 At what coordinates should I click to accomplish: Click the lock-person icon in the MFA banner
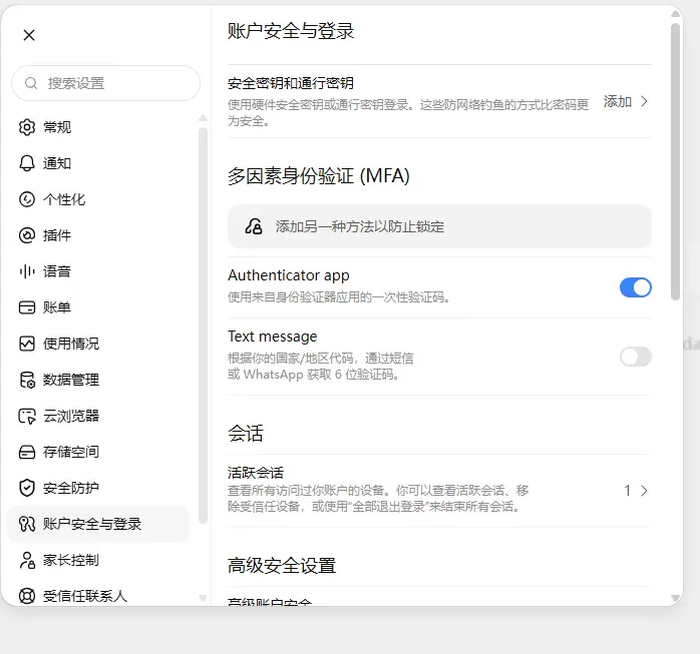pos(254,226)
